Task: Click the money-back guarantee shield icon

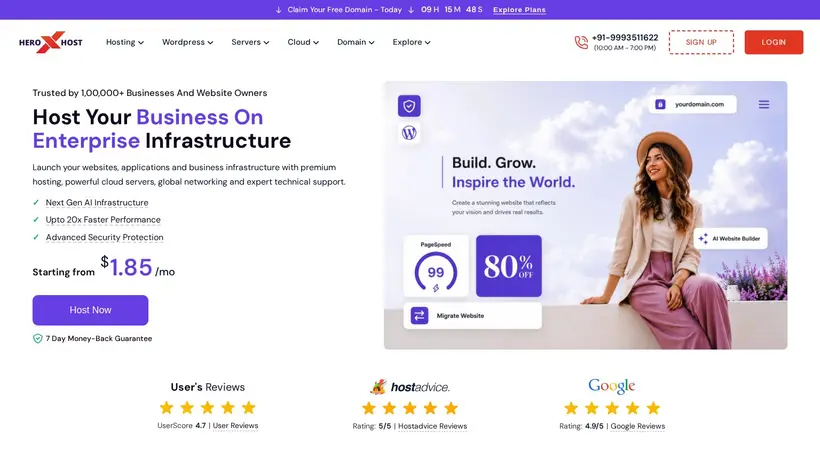Action: (x=38, y=339)
